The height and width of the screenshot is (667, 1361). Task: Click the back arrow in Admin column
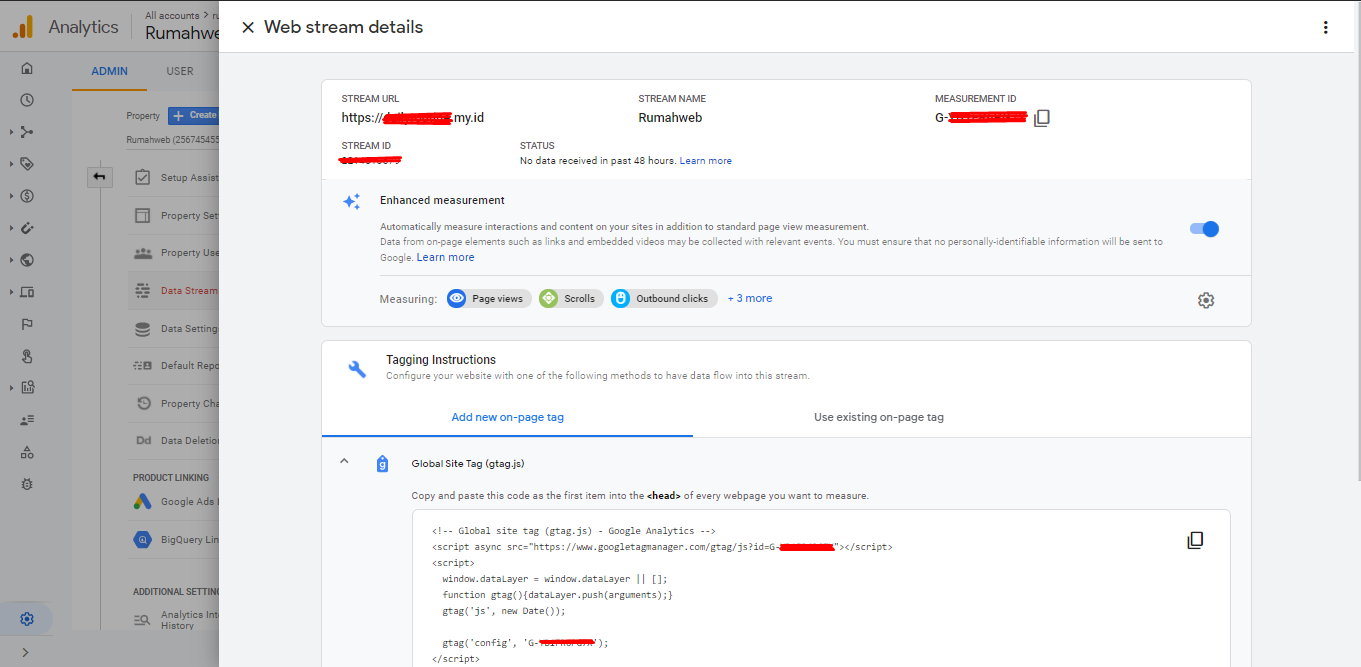pos(99,177)
